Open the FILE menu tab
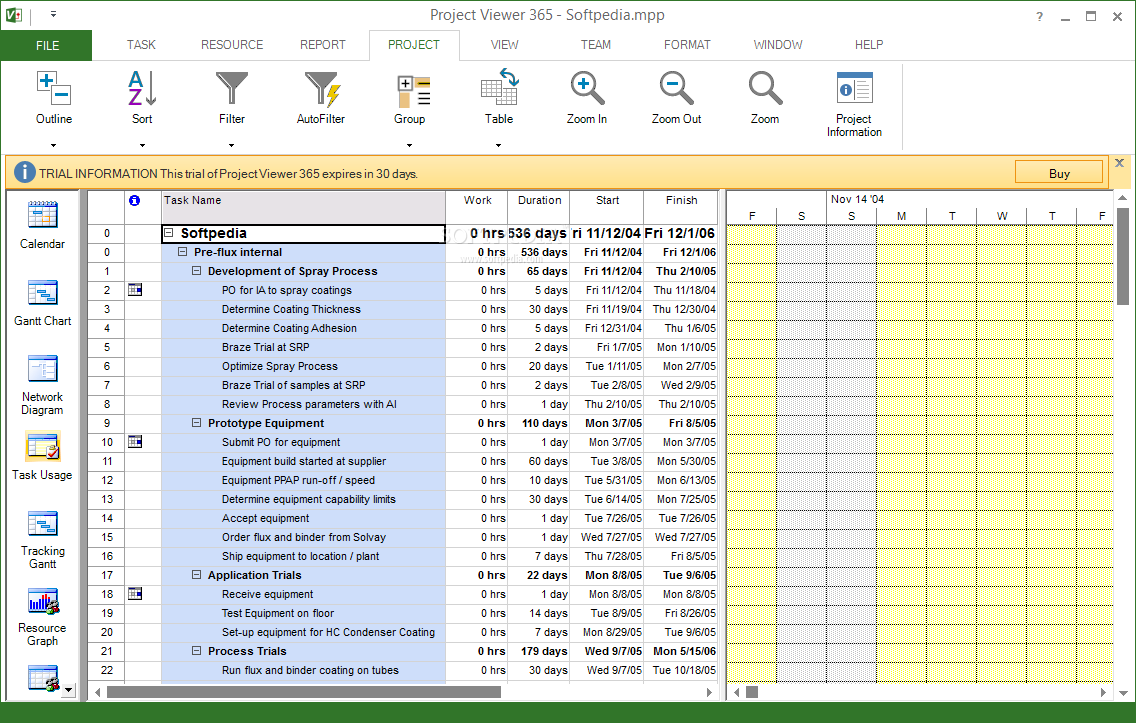 pyautogui.click(x=47, y=45)
